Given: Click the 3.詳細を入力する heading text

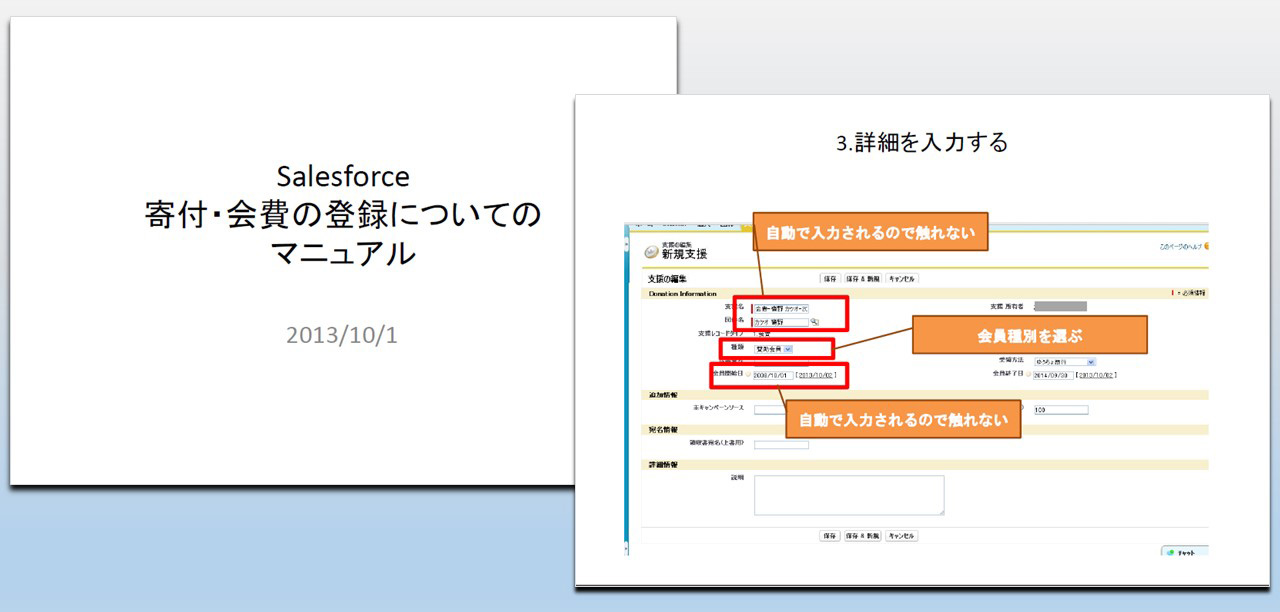Looking at the screenshot, I should (x=922, y=143).
